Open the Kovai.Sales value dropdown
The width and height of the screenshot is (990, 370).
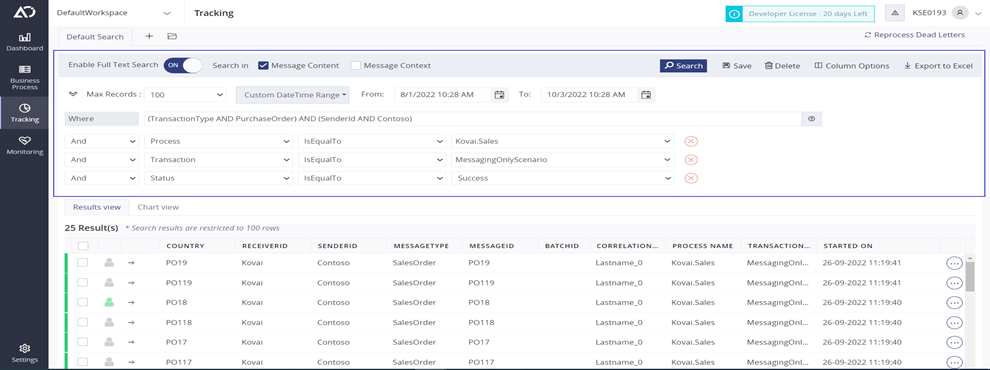pos(562,142)
